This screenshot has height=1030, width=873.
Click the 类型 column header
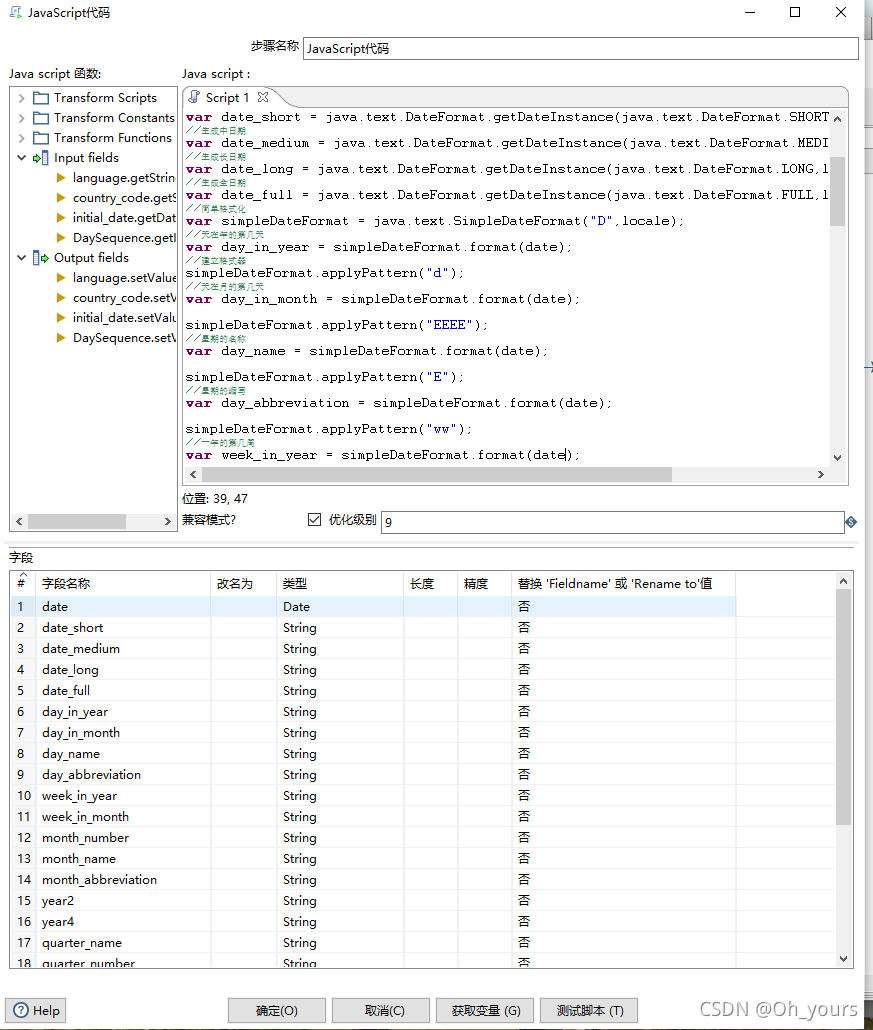tap(340, 583)
